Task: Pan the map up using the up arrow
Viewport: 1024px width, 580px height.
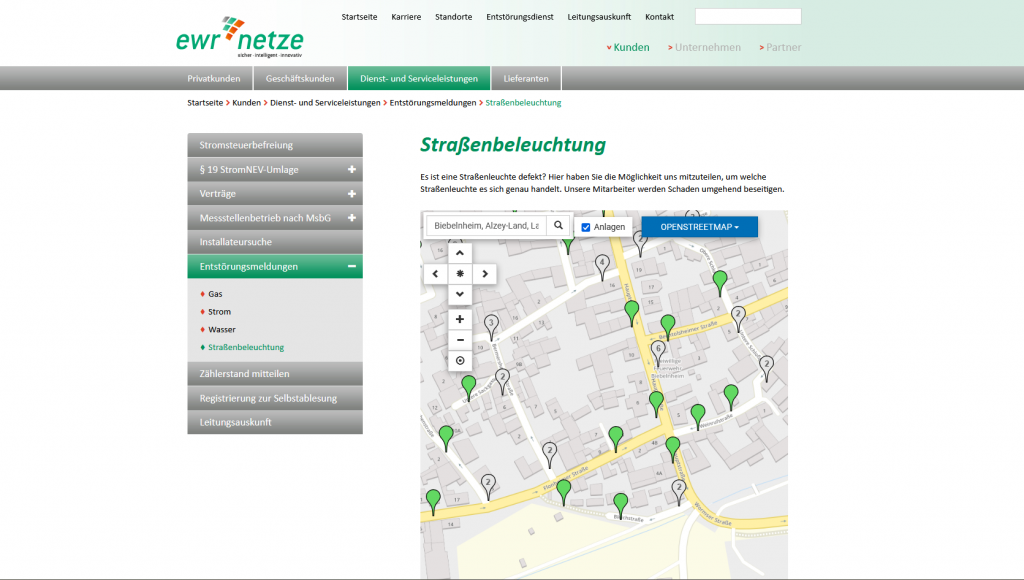Action: pyautogui.click(x=458, y=252)
